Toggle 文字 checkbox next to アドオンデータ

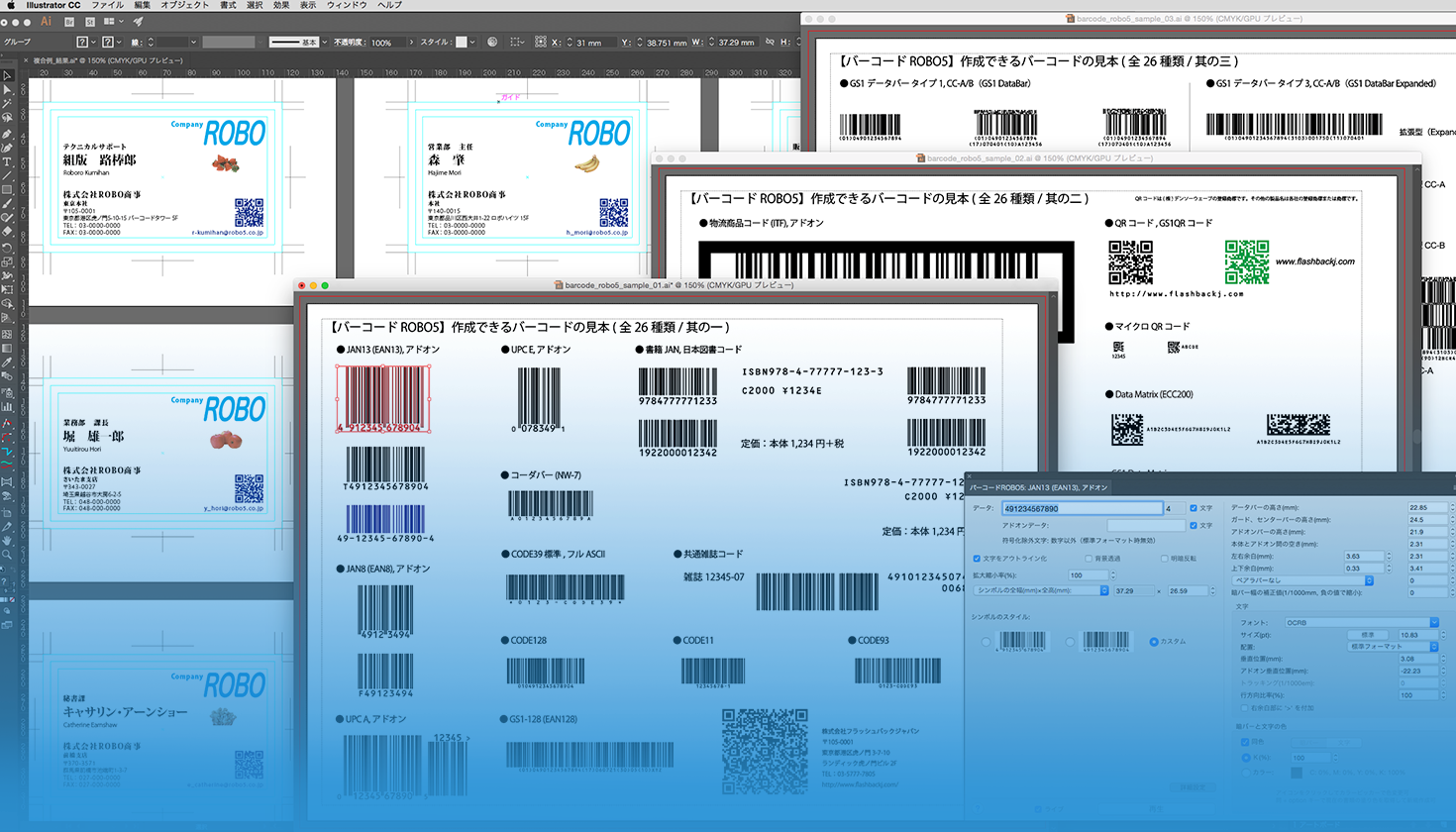pos(1194,525)
